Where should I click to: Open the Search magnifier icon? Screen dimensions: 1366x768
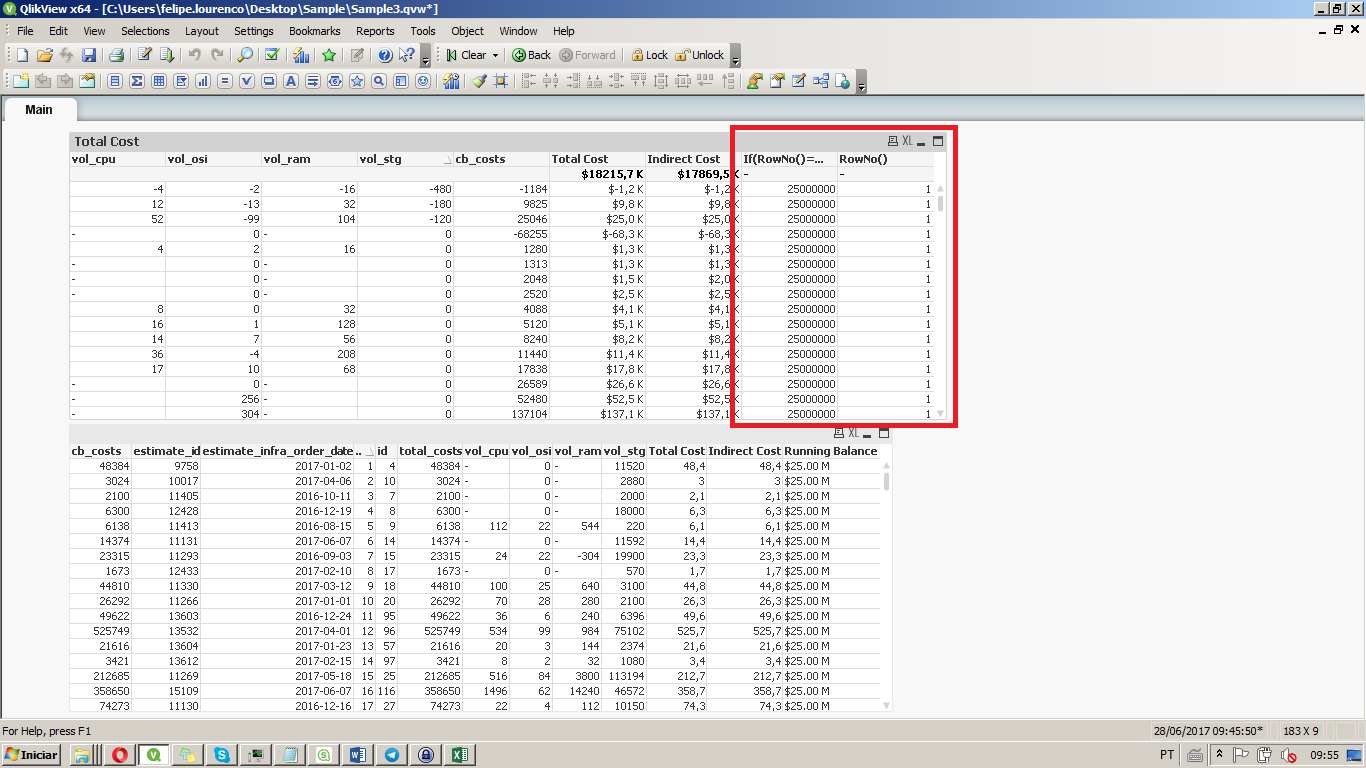pos(245,55)
